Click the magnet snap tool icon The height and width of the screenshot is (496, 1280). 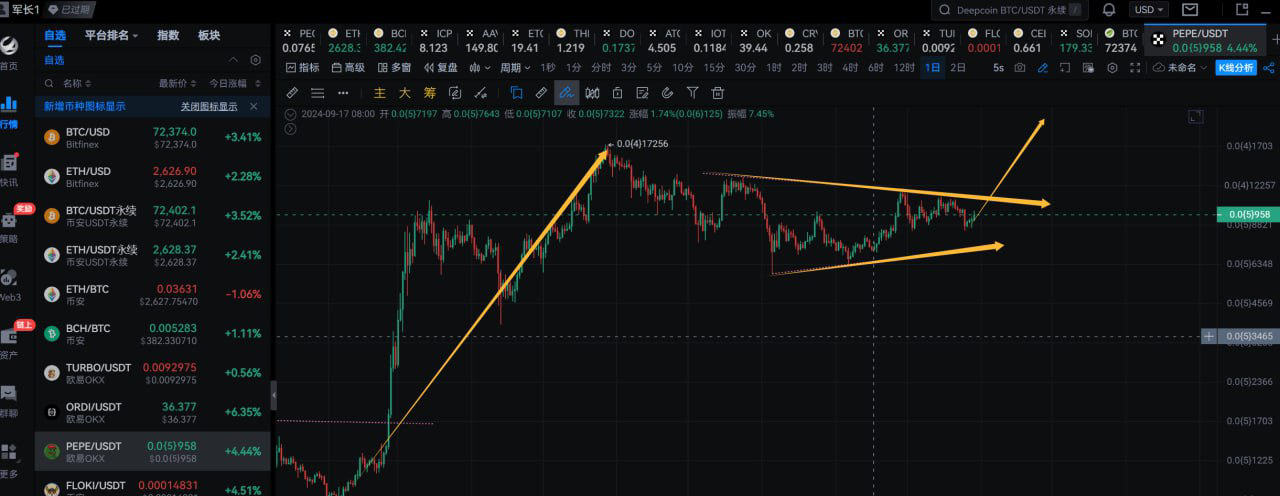667,93
